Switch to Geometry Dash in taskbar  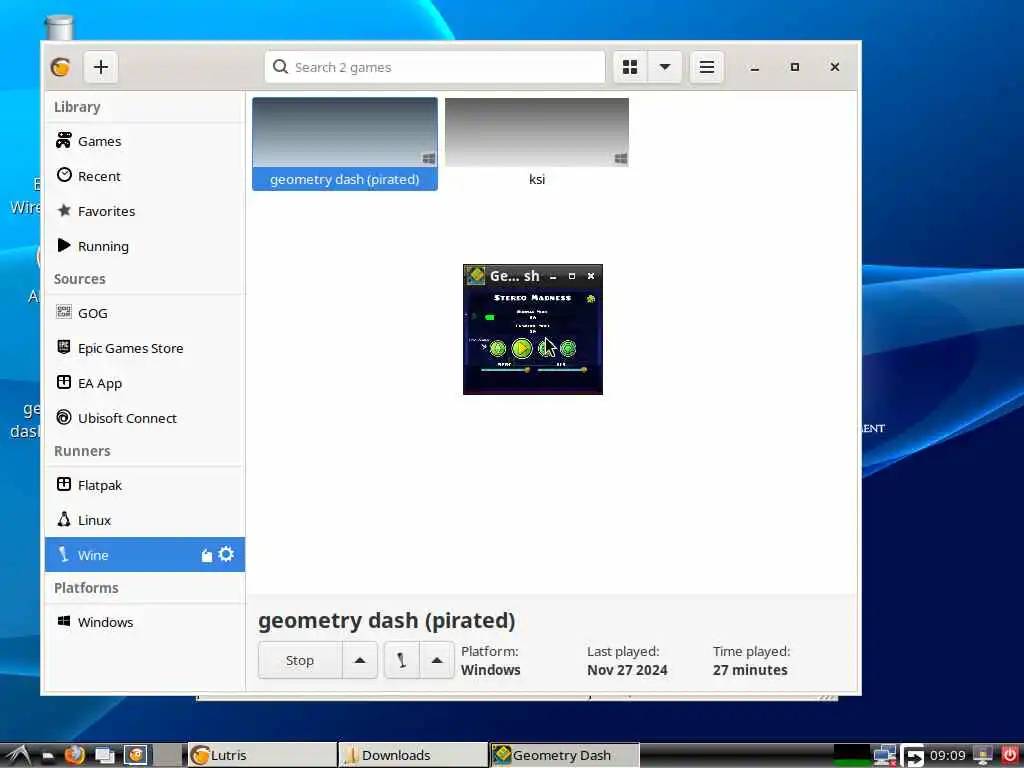564,755
